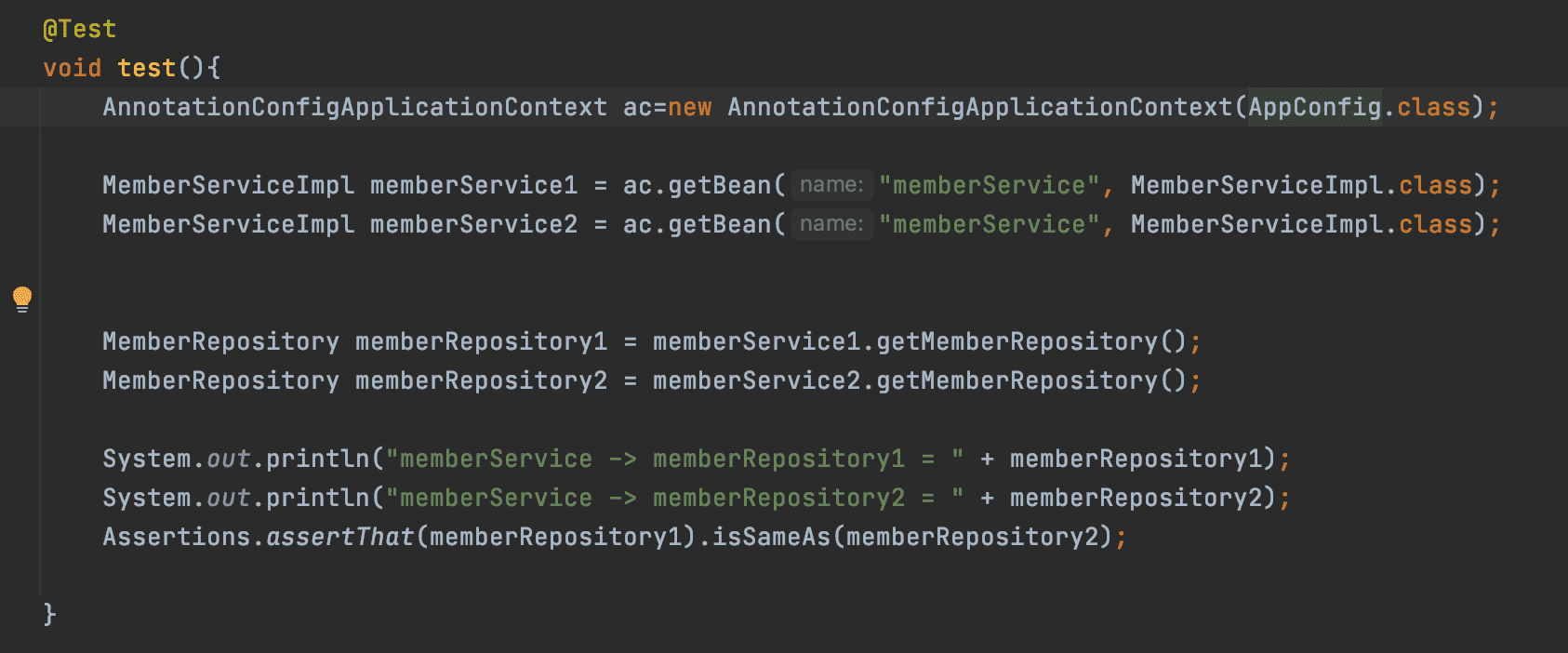Click the void return type keyword
The height and width of the screenshot is (653, 1568).
pos(72,68)
